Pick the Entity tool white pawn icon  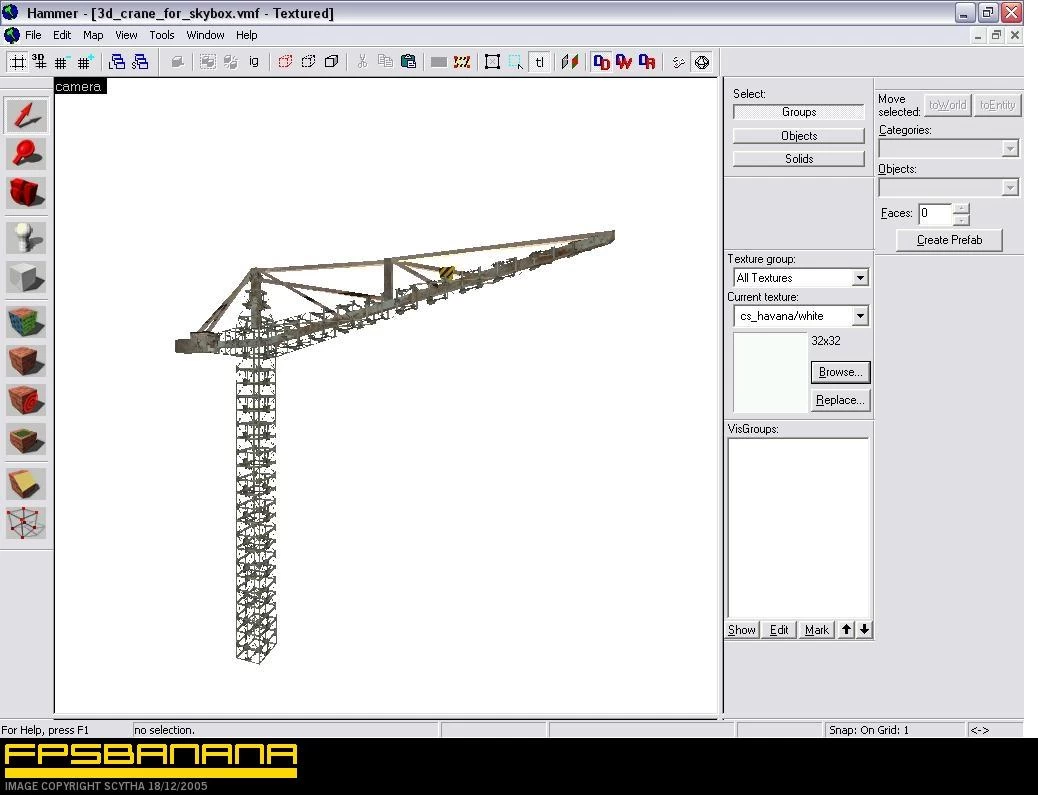tap(26, 237)
